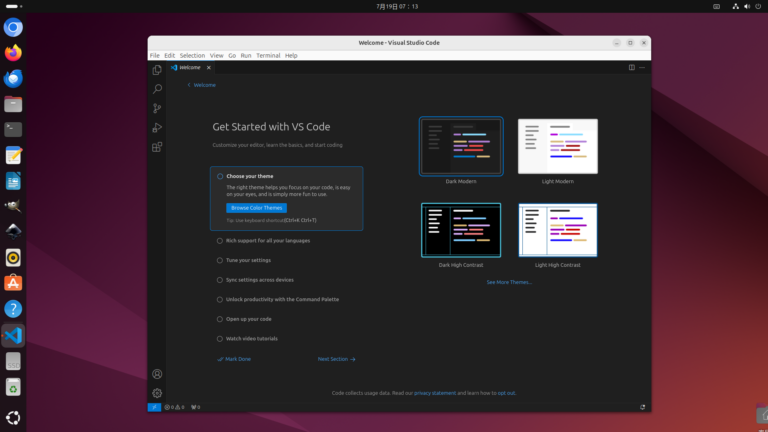The width and height of the screenshot is (768, 432).
Task: Open the clock and calendar in top bar
Action: point(397,6)
